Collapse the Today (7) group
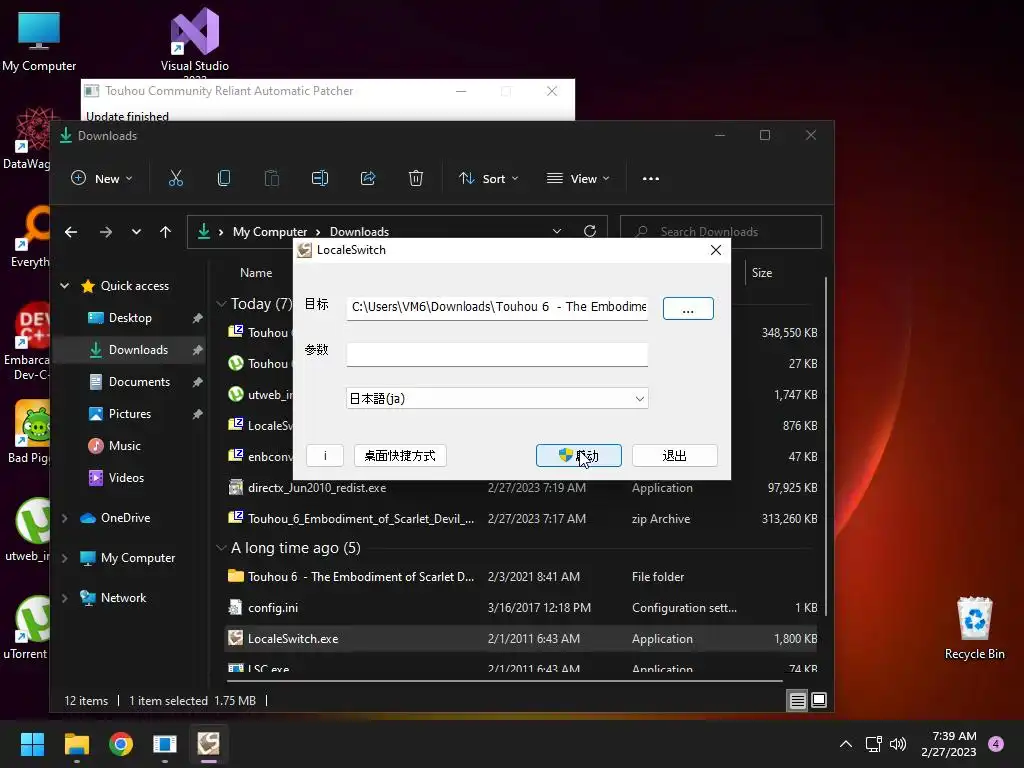The height and width of the screenshot is (768, 1024). [221, 304]
